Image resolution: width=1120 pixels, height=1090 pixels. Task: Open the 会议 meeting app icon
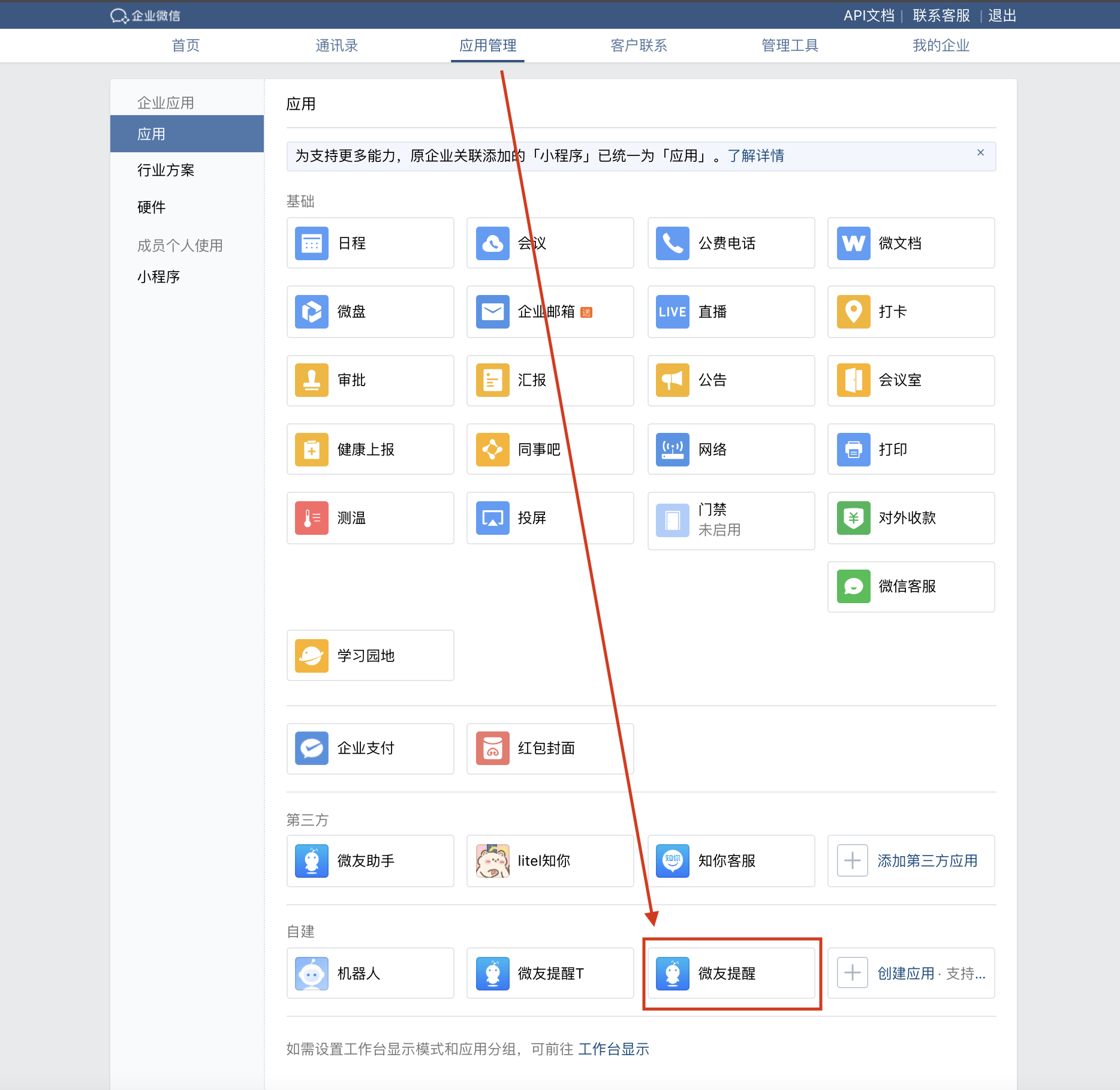coord(493,243)
